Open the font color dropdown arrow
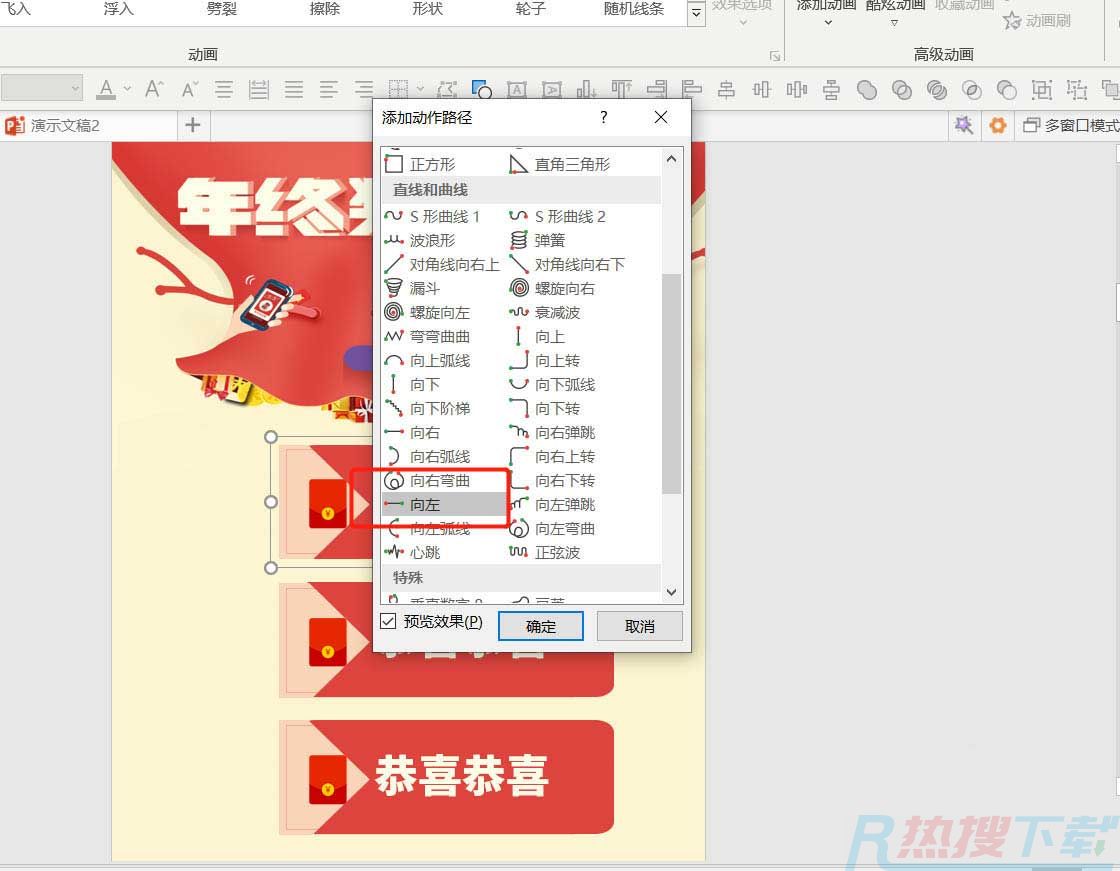 tap(127, 89)
